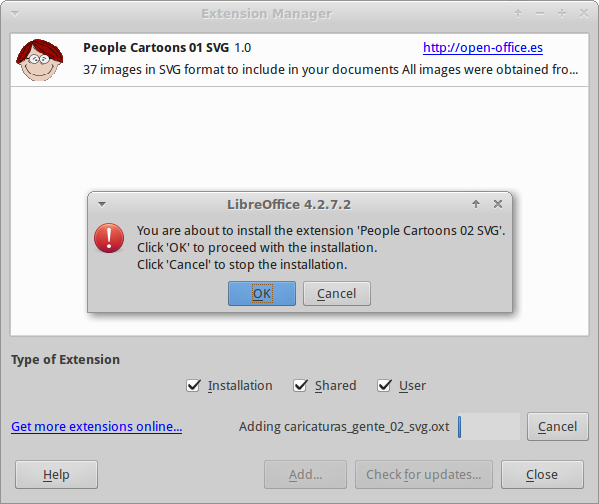Minimize the Extension Manager window

click(540, 13)
